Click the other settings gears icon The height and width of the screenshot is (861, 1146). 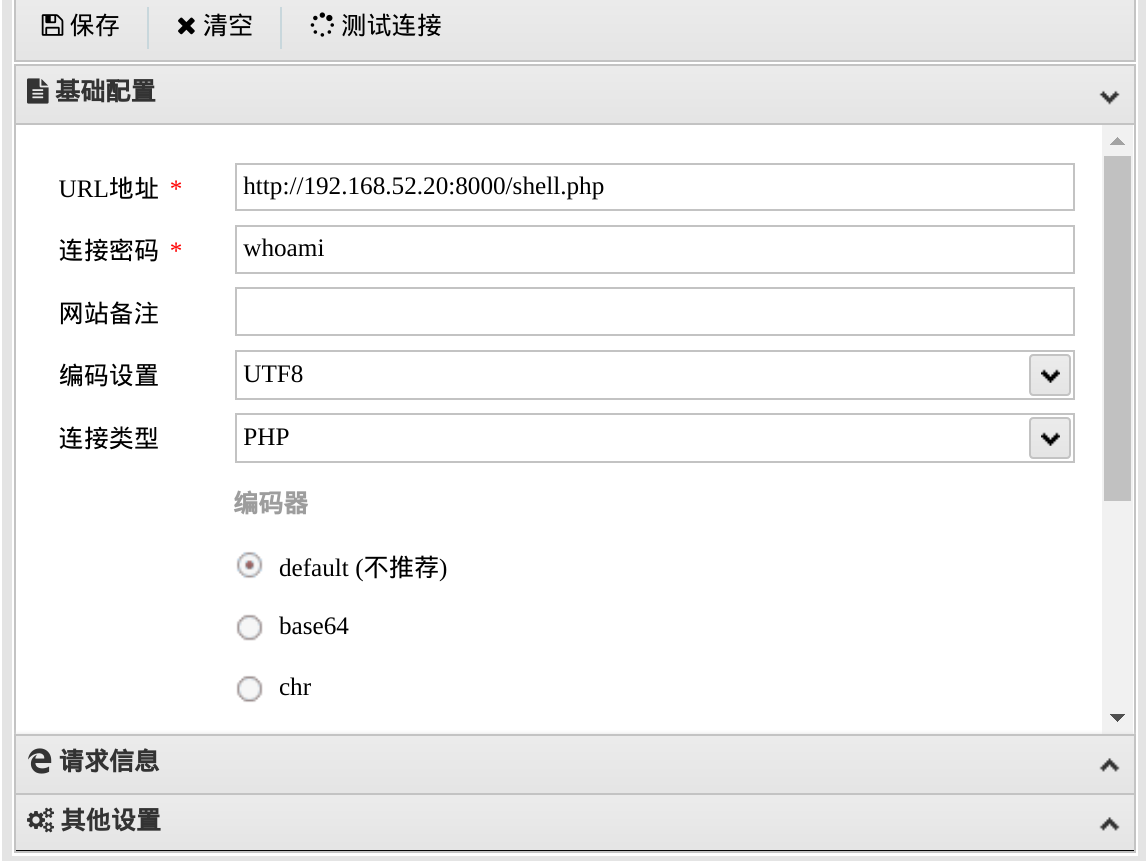(39, 822)
